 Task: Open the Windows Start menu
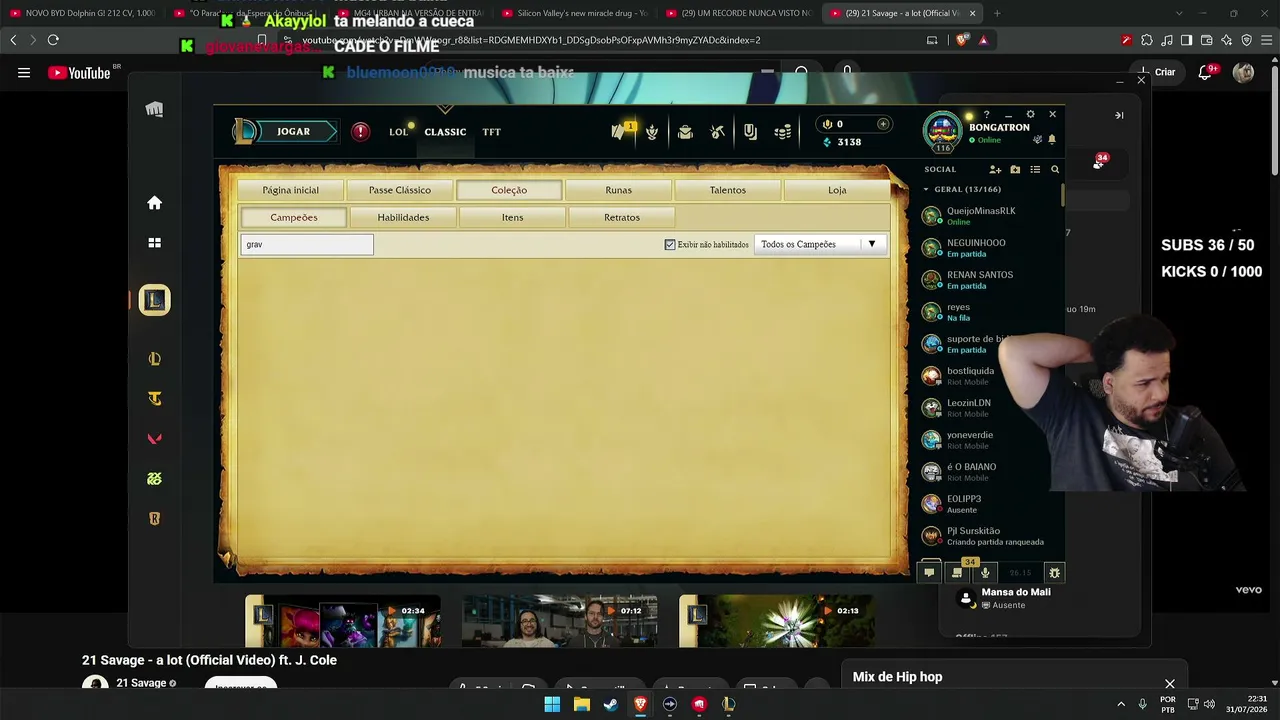click(x=552, y=704)
